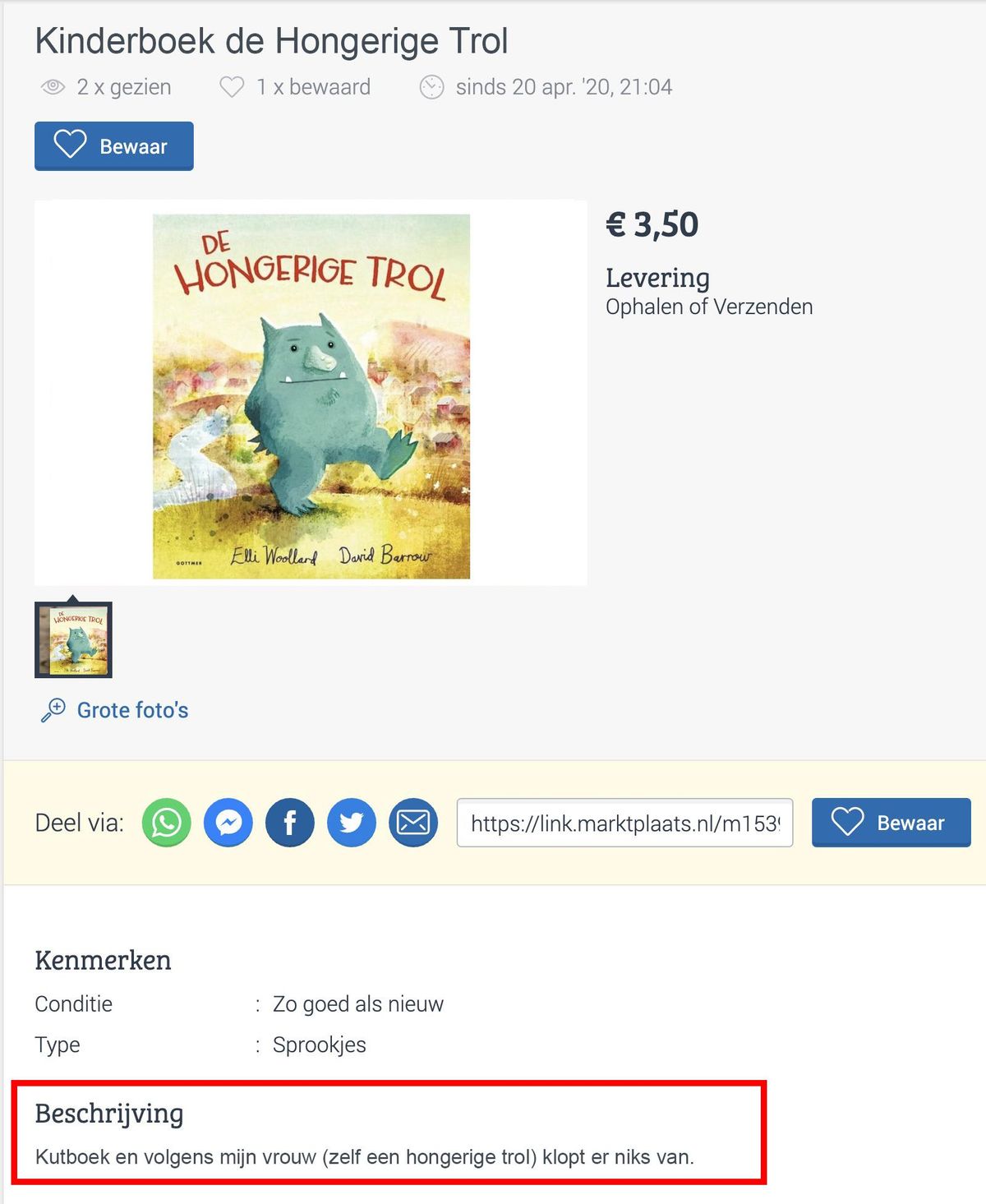Click the large De Hongerige Trol cover image
Image resolution: width=986 pixels, height=1204 pixels.
pyautogui.click(x=311, y=396)
